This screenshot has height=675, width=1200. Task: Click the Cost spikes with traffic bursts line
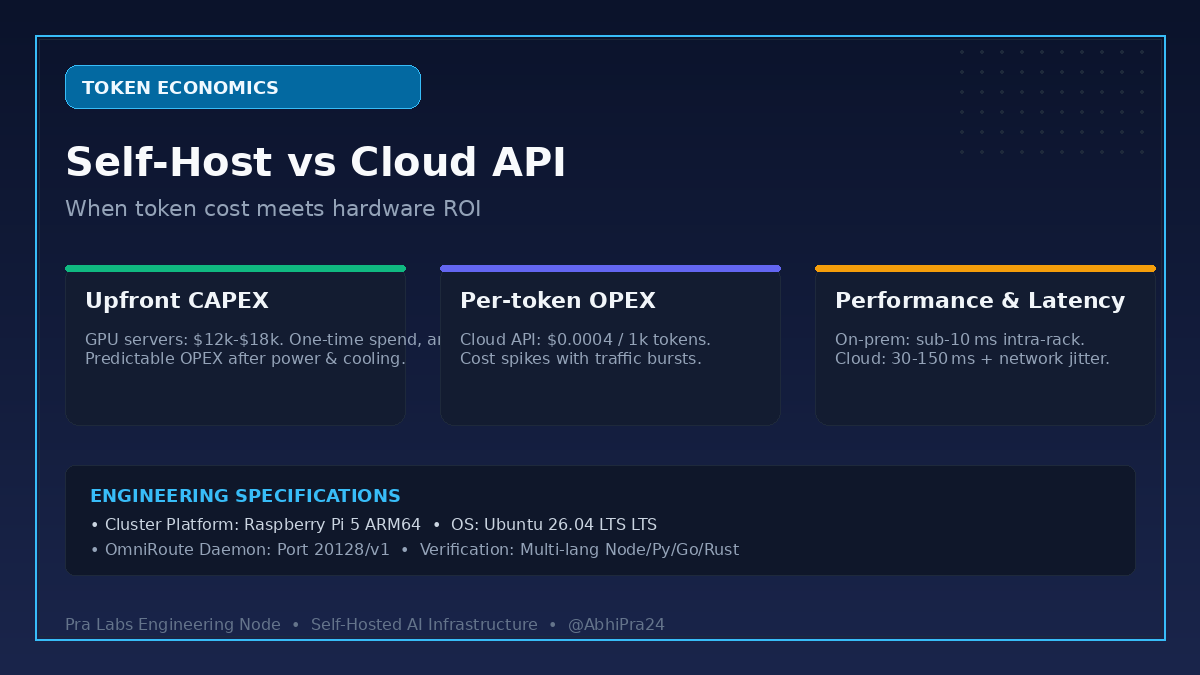[581, 358]
